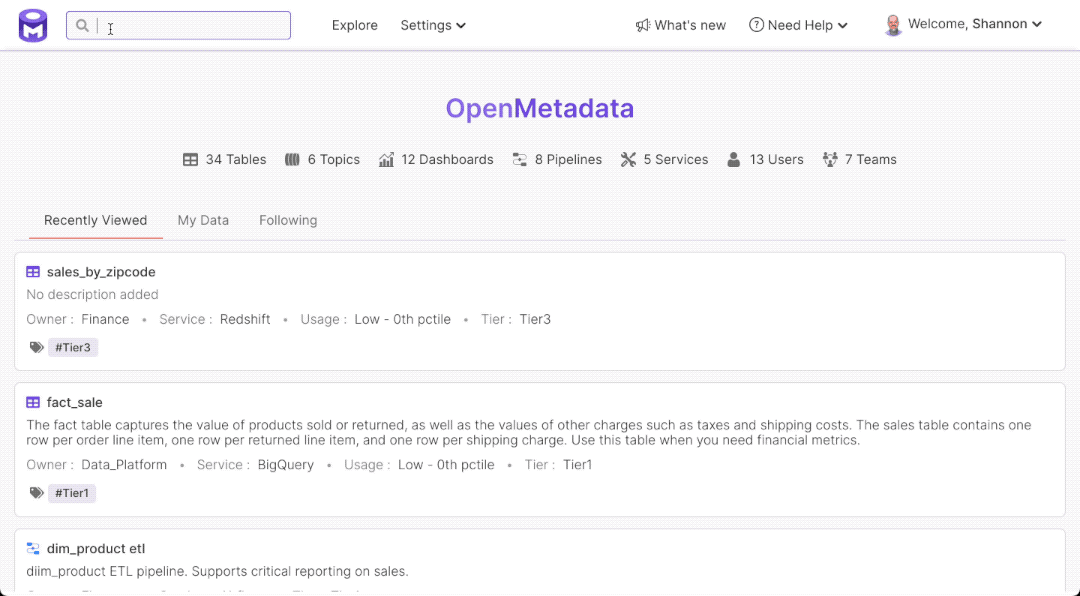Click the pipeline icon beside dim_product etl
This screenshot has width=1080, height=596.
(x=33, y=548)
